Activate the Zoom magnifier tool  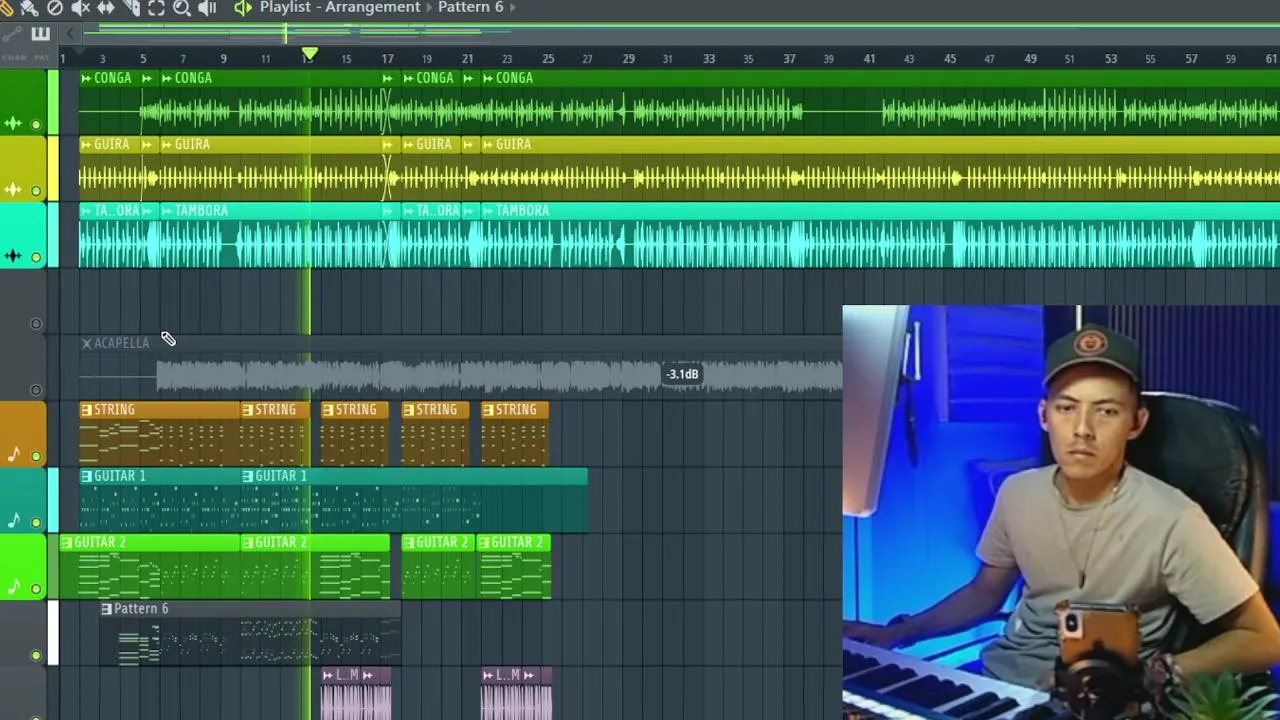click(182, 7)
